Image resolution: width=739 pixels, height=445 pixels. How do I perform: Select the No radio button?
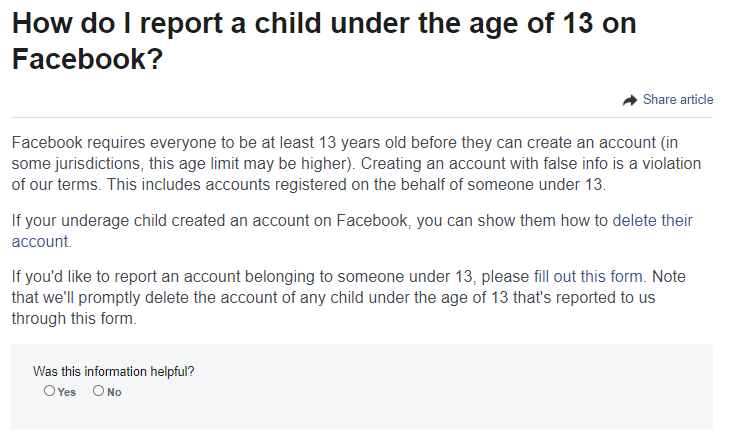coord(98,391)
